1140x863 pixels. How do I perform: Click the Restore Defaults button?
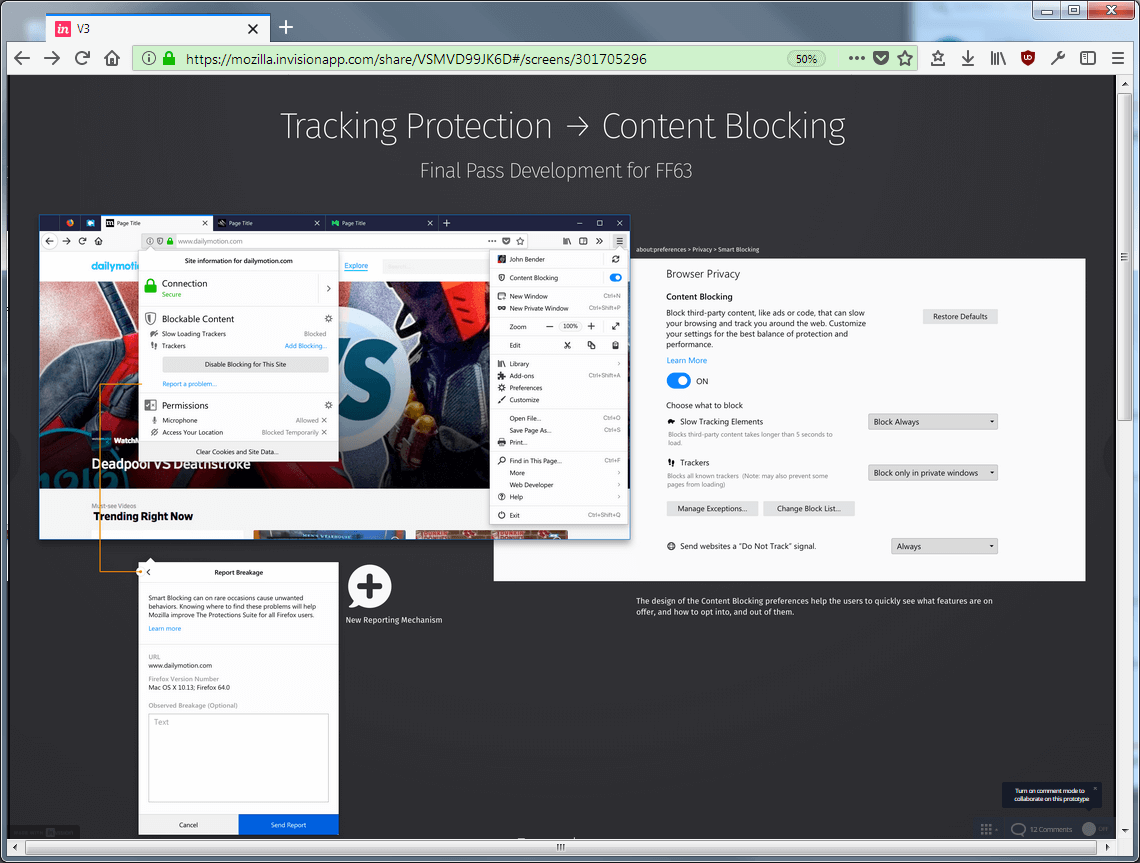960,316
